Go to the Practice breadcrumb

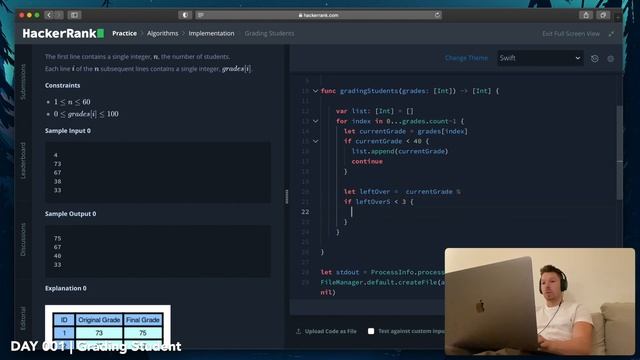[x=124, y=33]
